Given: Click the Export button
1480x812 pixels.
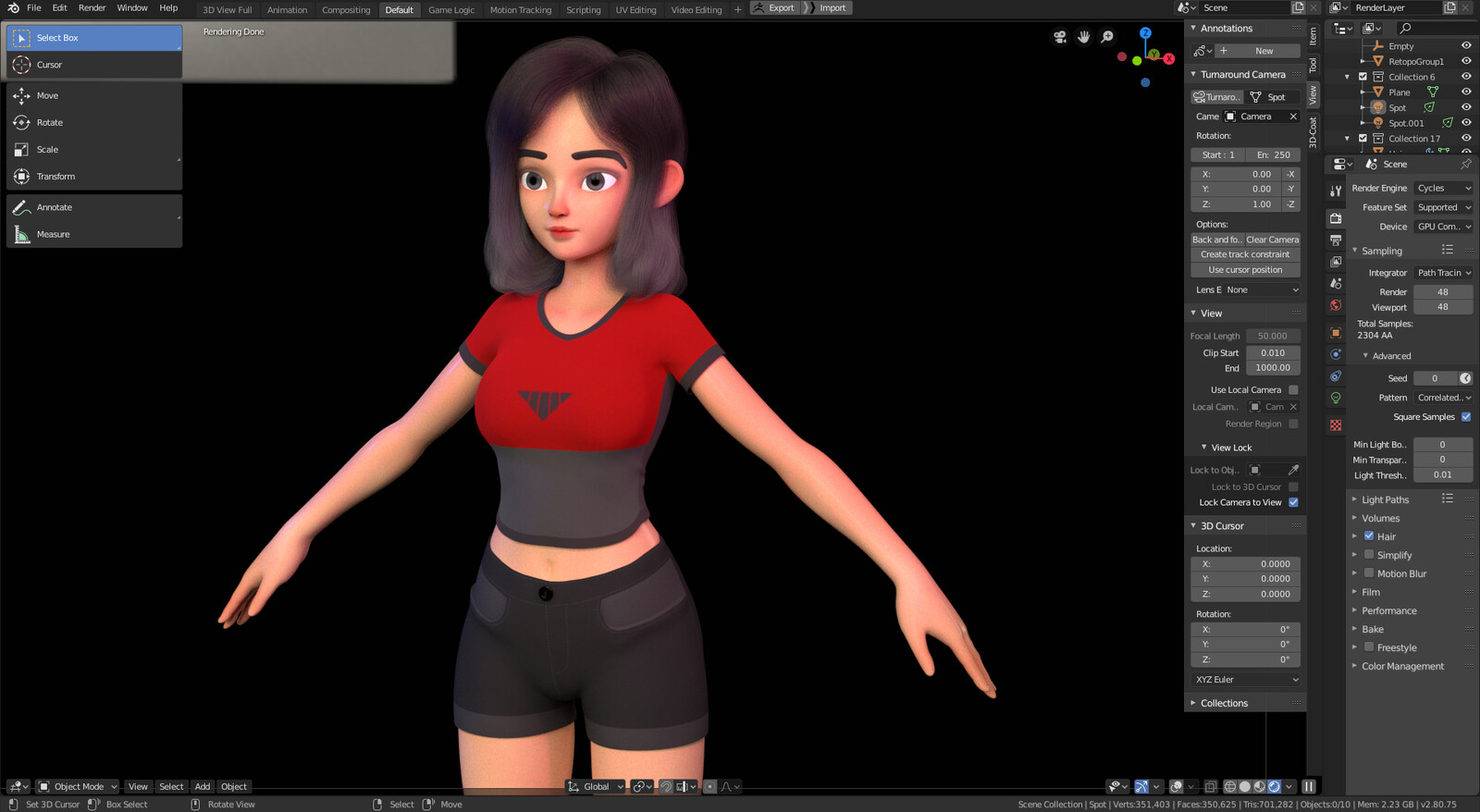Looking at the screenshot, I should tap(773, 8).
